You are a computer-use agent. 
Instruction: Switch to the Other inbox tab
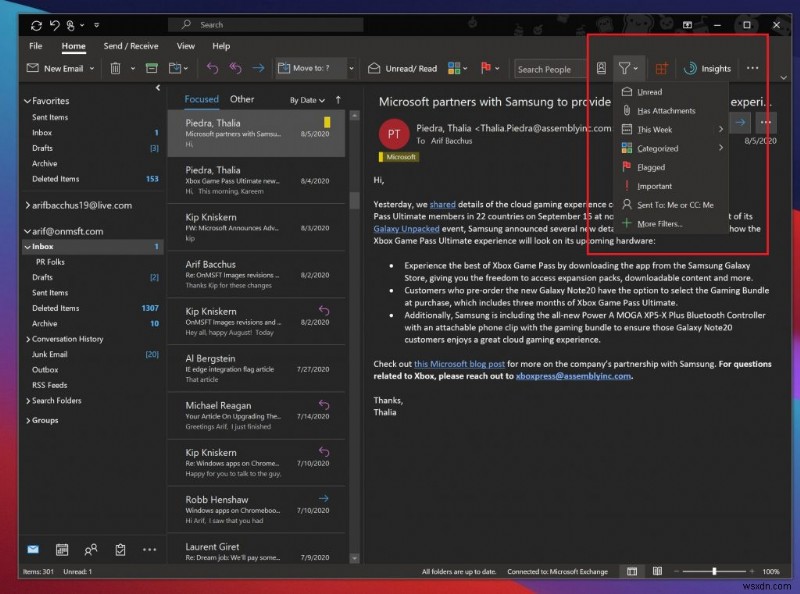point(242,99)
